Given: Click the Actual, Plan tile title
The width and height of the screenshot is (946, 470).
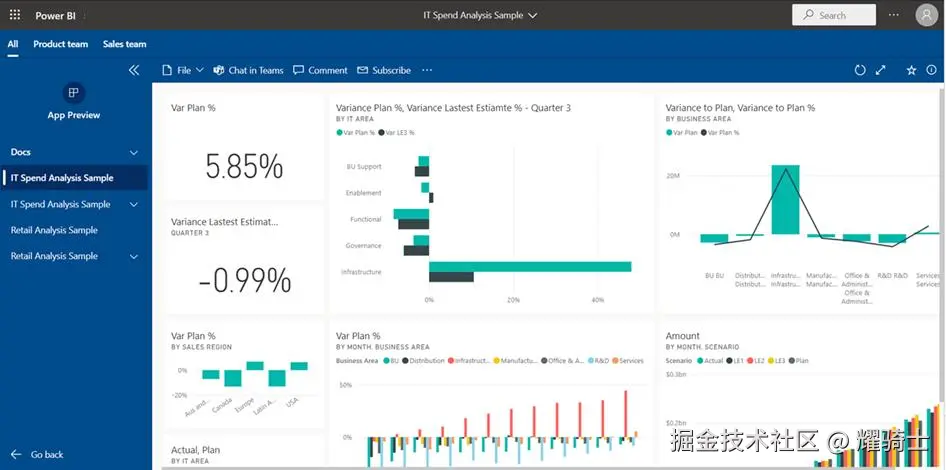Looking at the screenshot, I should pyautogui.click(x=195, y=450).
